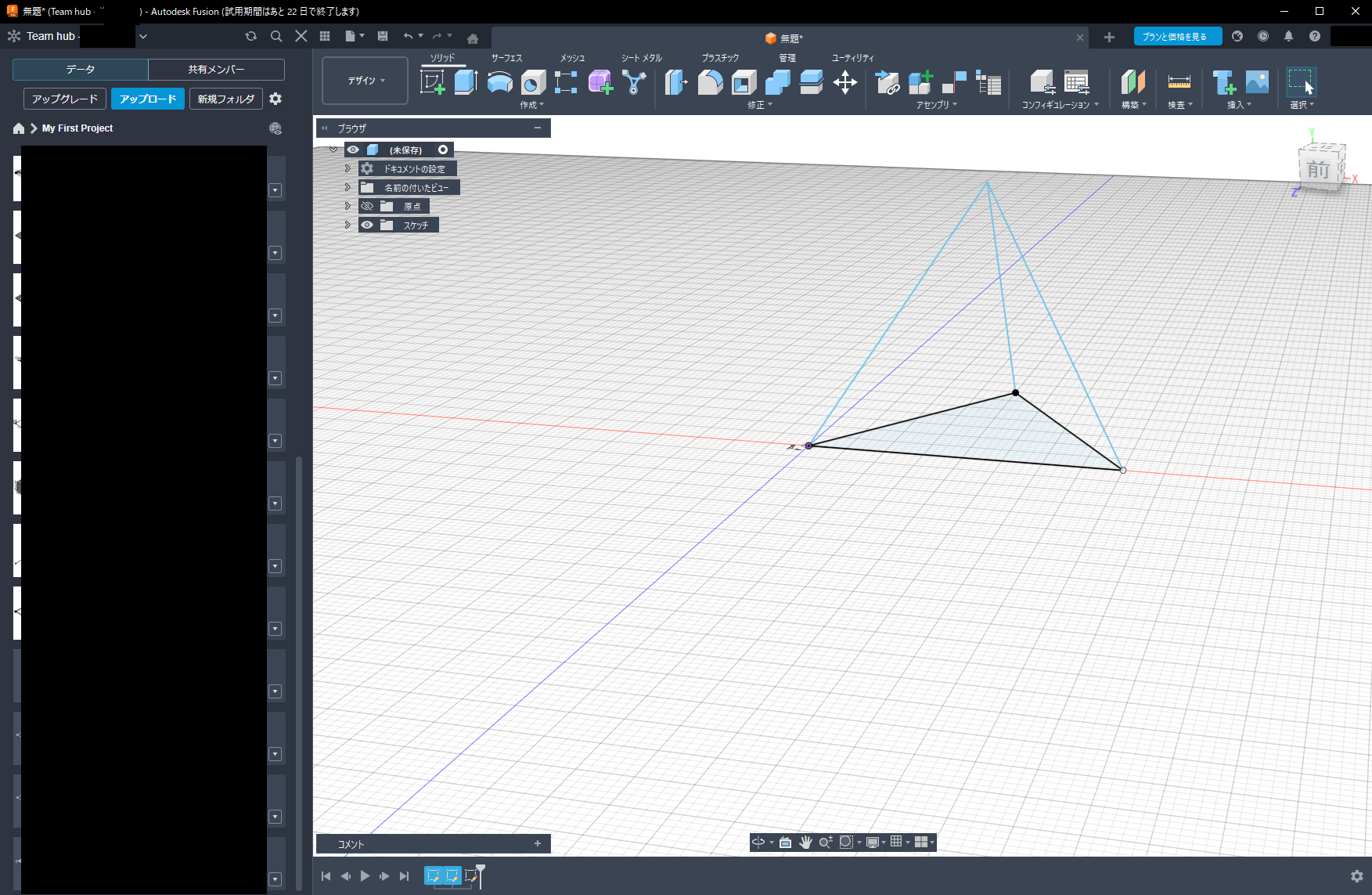Select the Extrude tool icon

coord(466,82)
